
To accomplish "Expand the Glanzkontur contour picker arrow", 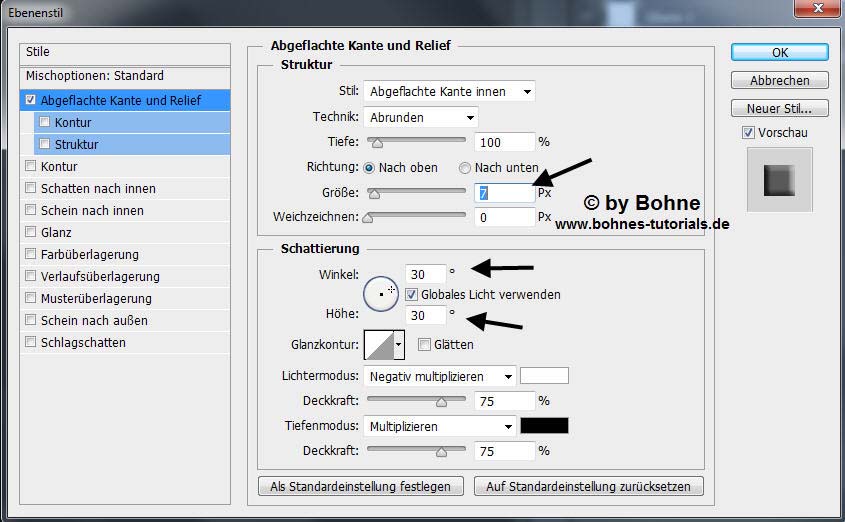I will point(399,345).
